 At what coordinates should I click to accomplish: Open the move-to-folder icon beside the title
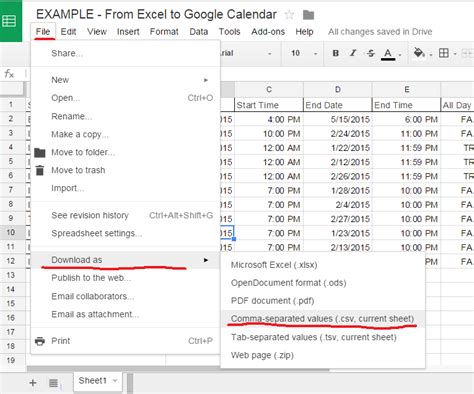click(x=308, y=15)
